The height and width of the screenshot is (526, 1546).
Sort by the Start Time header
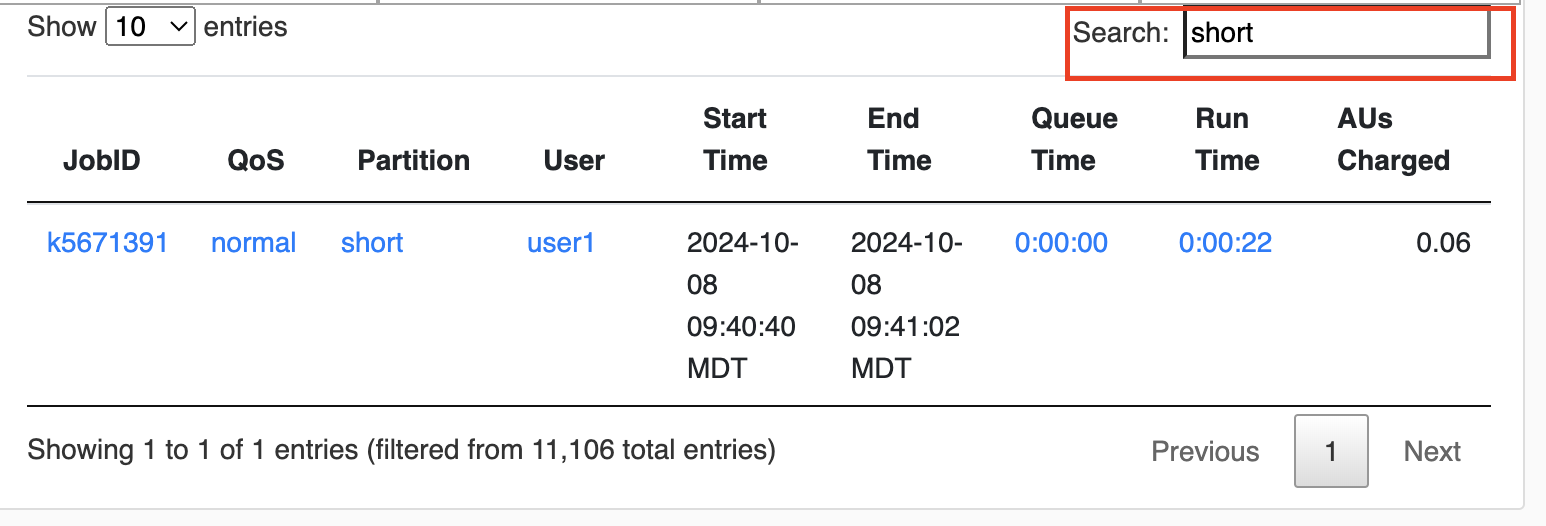(x=735, y=140)
